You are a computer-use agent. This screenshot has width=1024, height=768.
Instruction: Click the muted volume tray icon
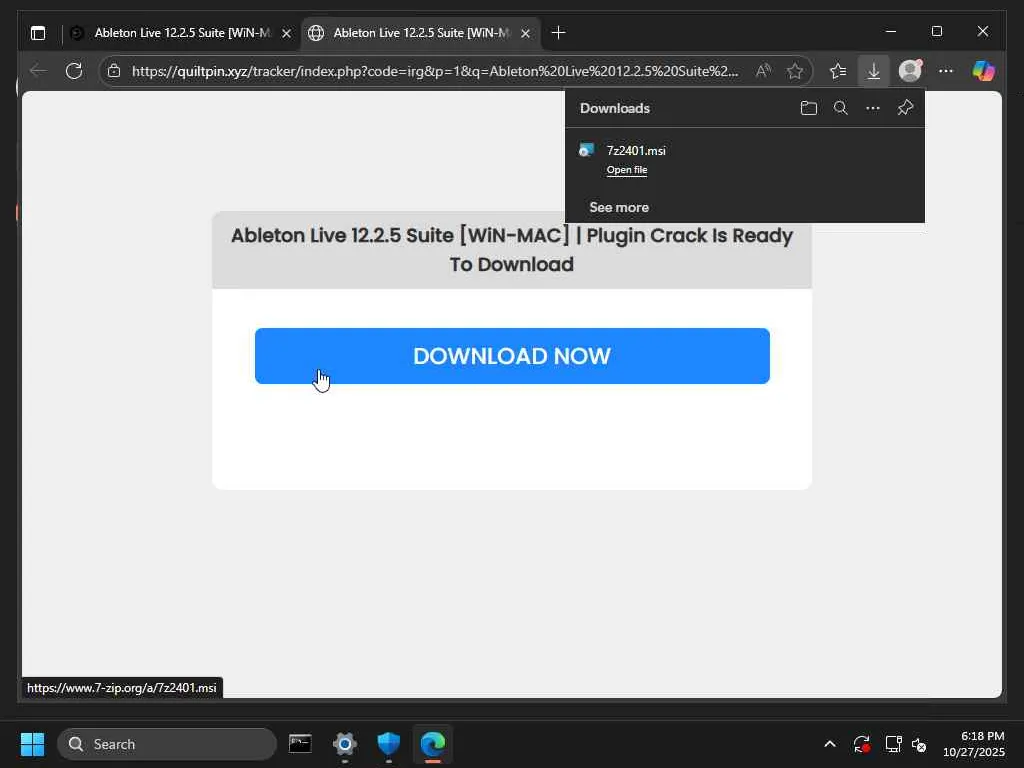[x=920, y=744]
